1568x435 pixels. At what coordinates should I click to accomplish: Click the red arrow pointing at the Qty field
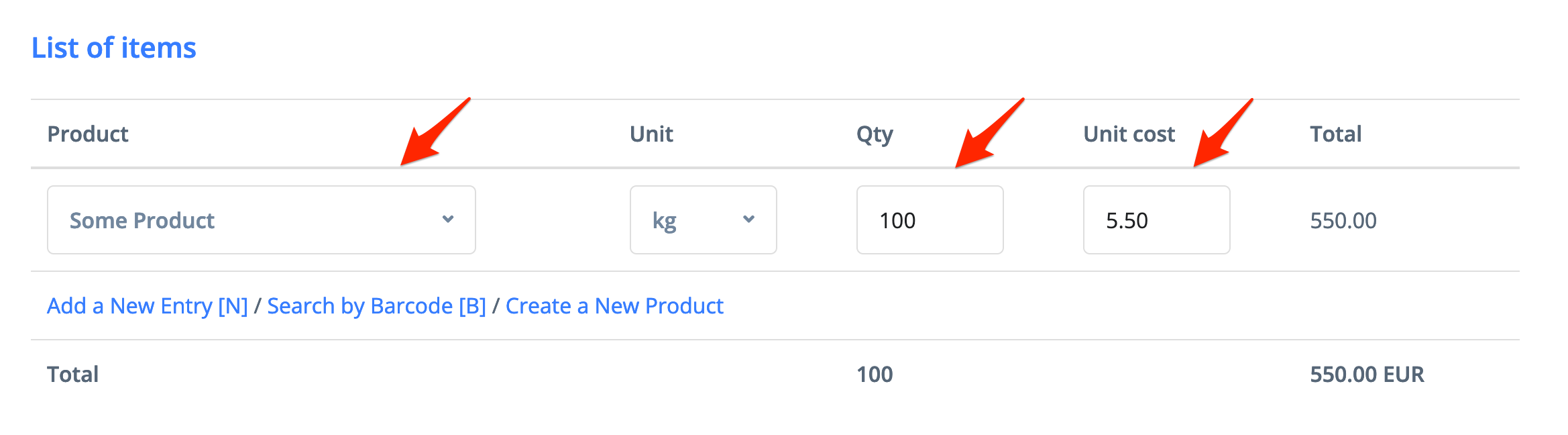point(985,137)
